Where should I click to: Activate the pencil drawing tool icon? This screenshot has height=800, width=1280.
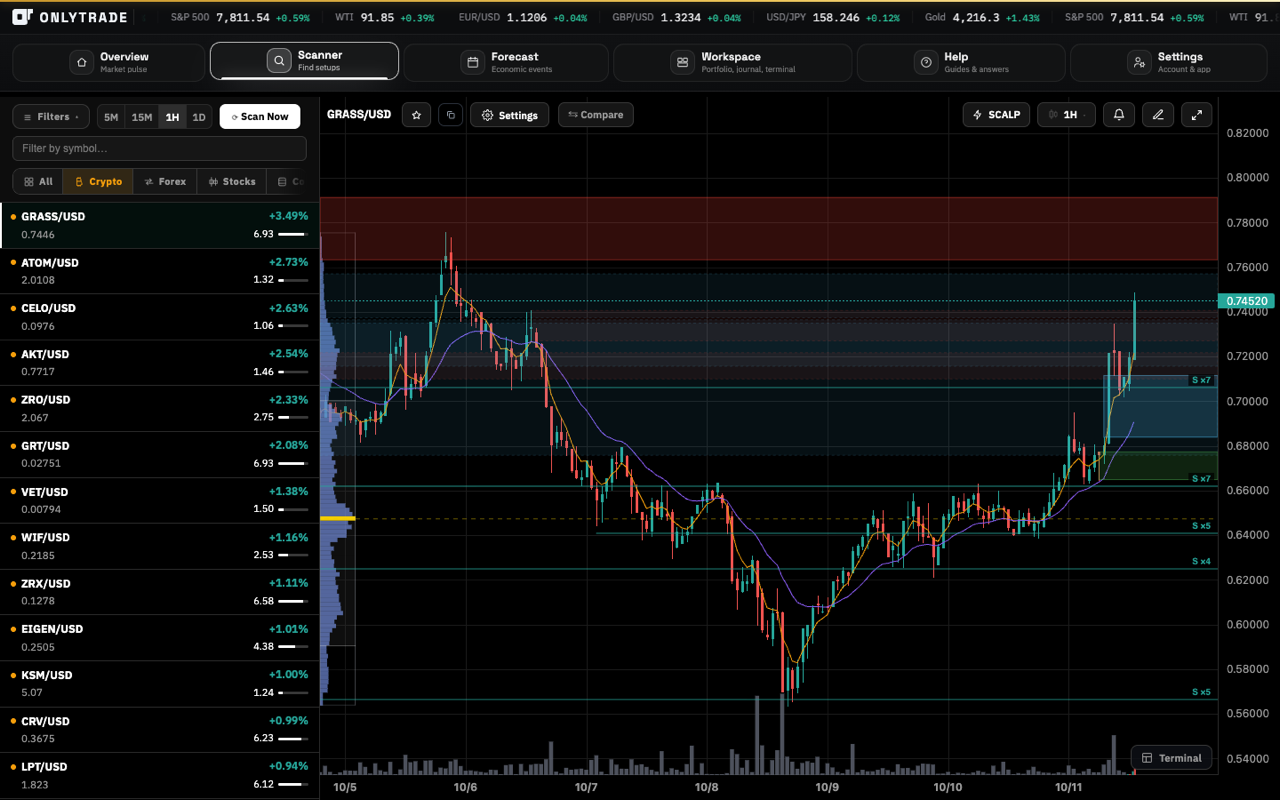1158,115
